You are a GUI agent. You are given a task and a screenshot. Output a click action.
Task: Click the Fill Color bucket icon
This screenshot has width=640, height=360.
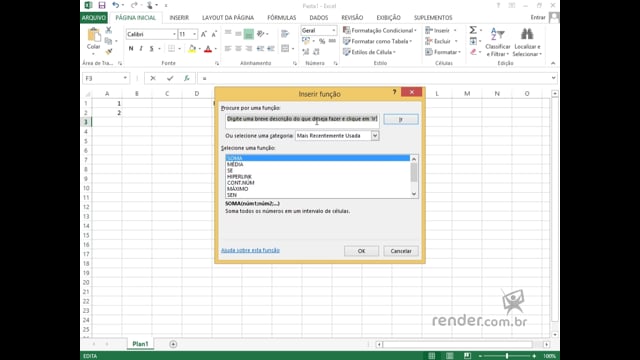pyautogui.click(x=192, y=49)
